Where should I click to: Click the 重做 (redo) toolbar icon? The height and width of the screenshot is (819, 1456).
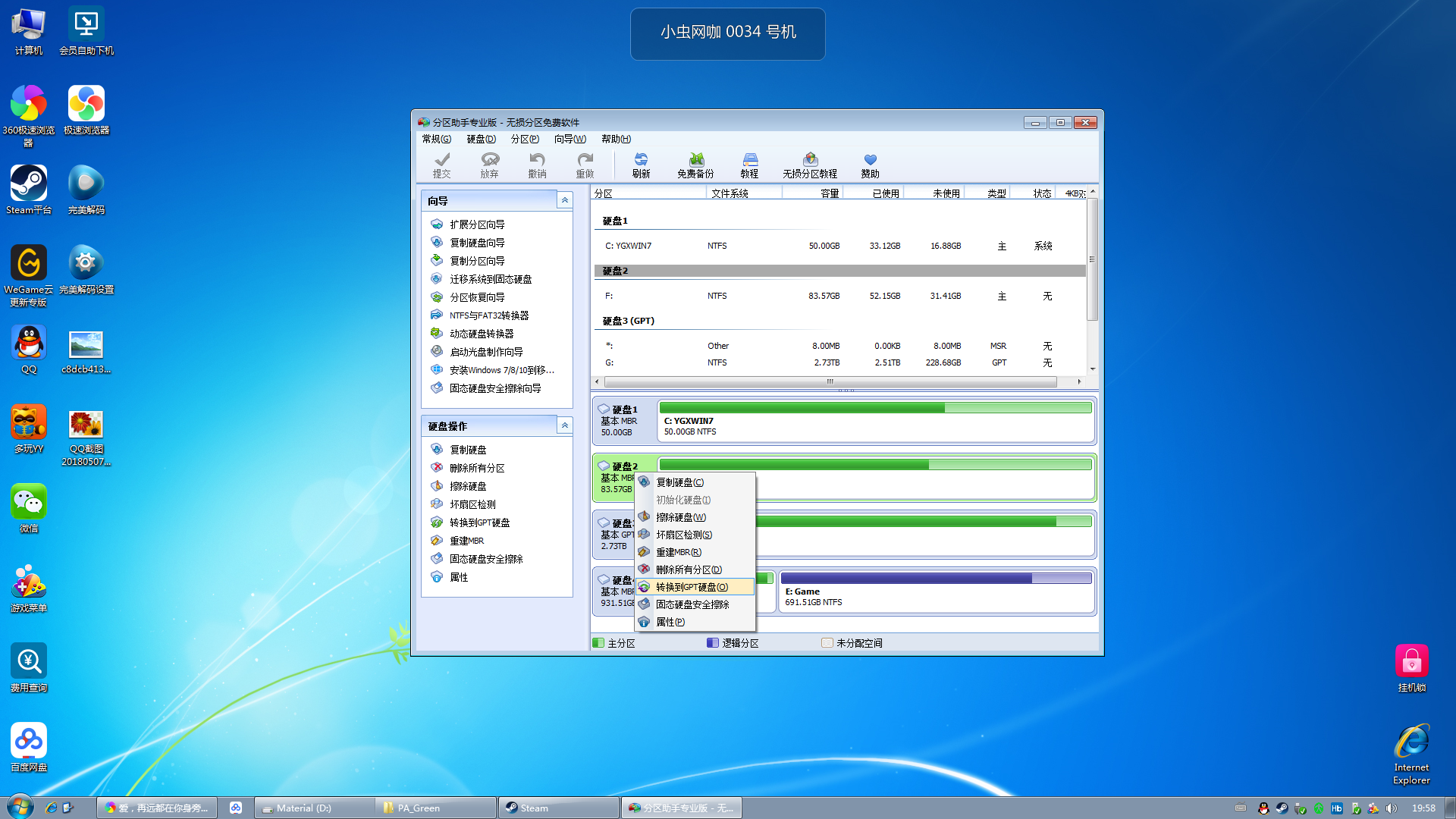coord(585,165)
